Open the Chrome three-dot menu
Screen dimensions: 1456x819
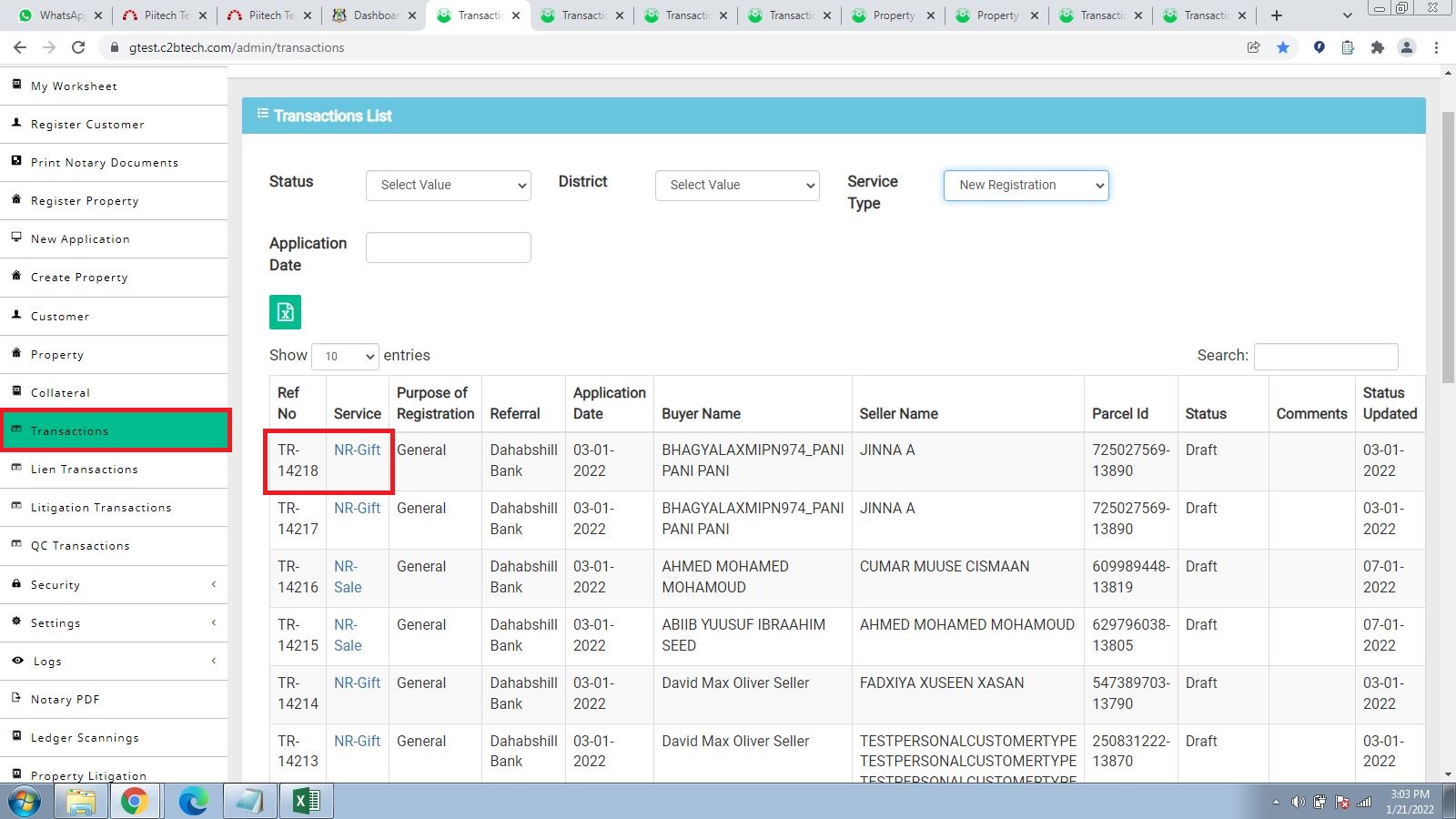pos(1437,47)
